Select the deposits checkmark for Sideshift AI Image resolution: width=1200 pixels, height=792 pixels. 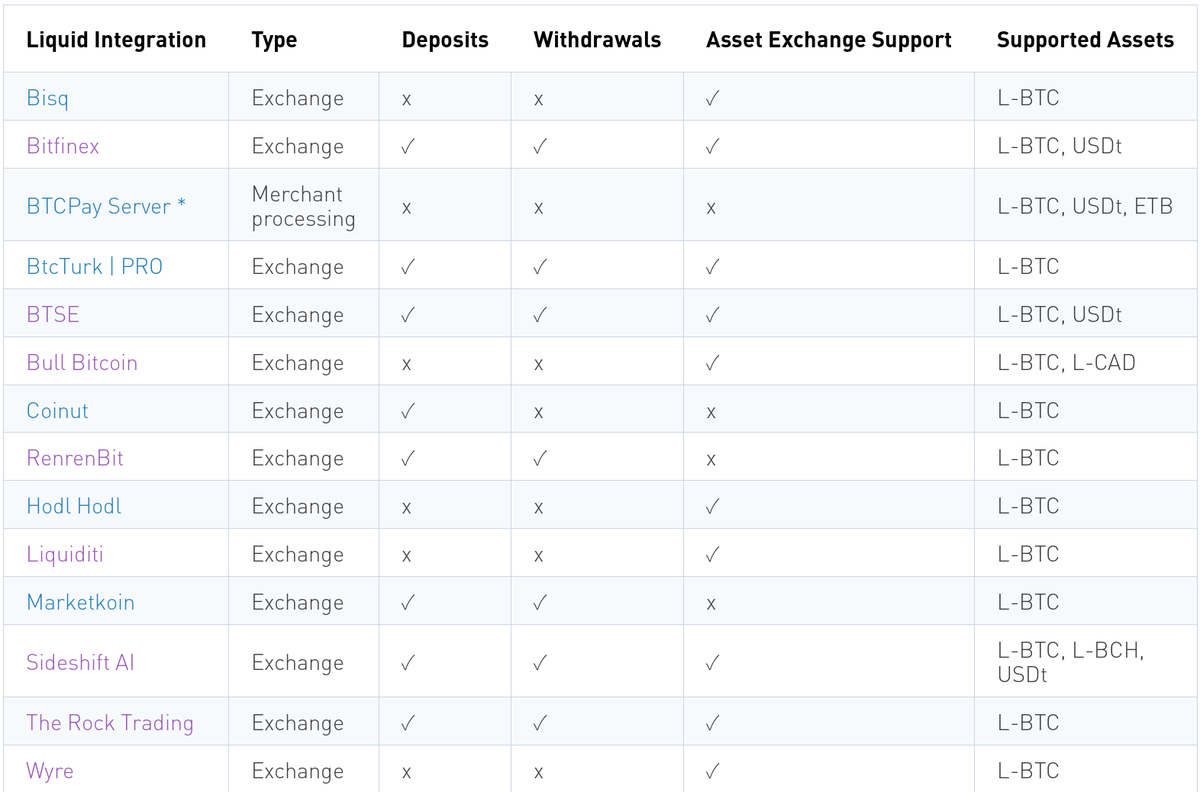click(x=407, y=662)
